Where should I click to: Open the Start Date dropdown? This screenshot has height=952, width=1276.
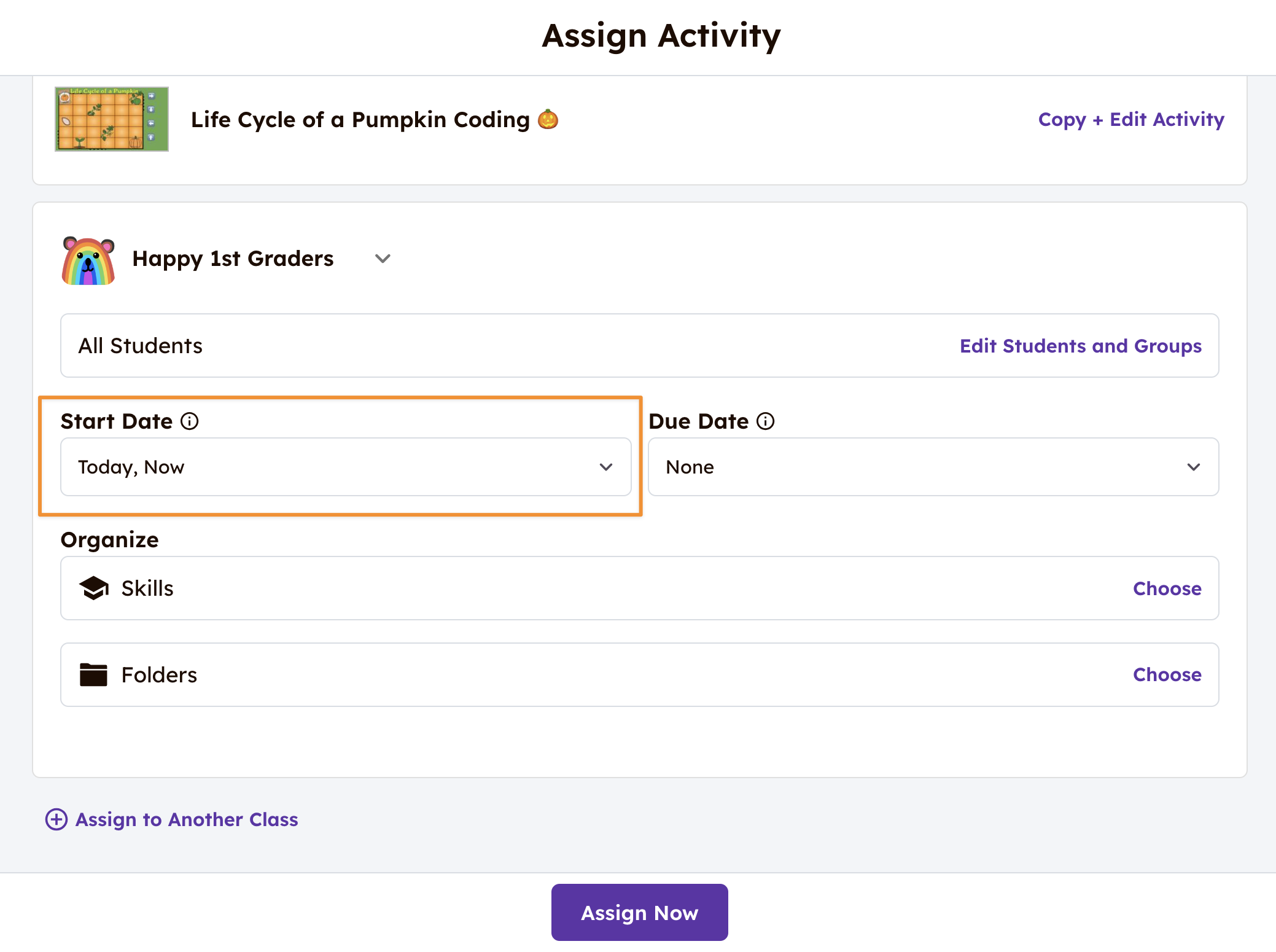click(346, 467)
